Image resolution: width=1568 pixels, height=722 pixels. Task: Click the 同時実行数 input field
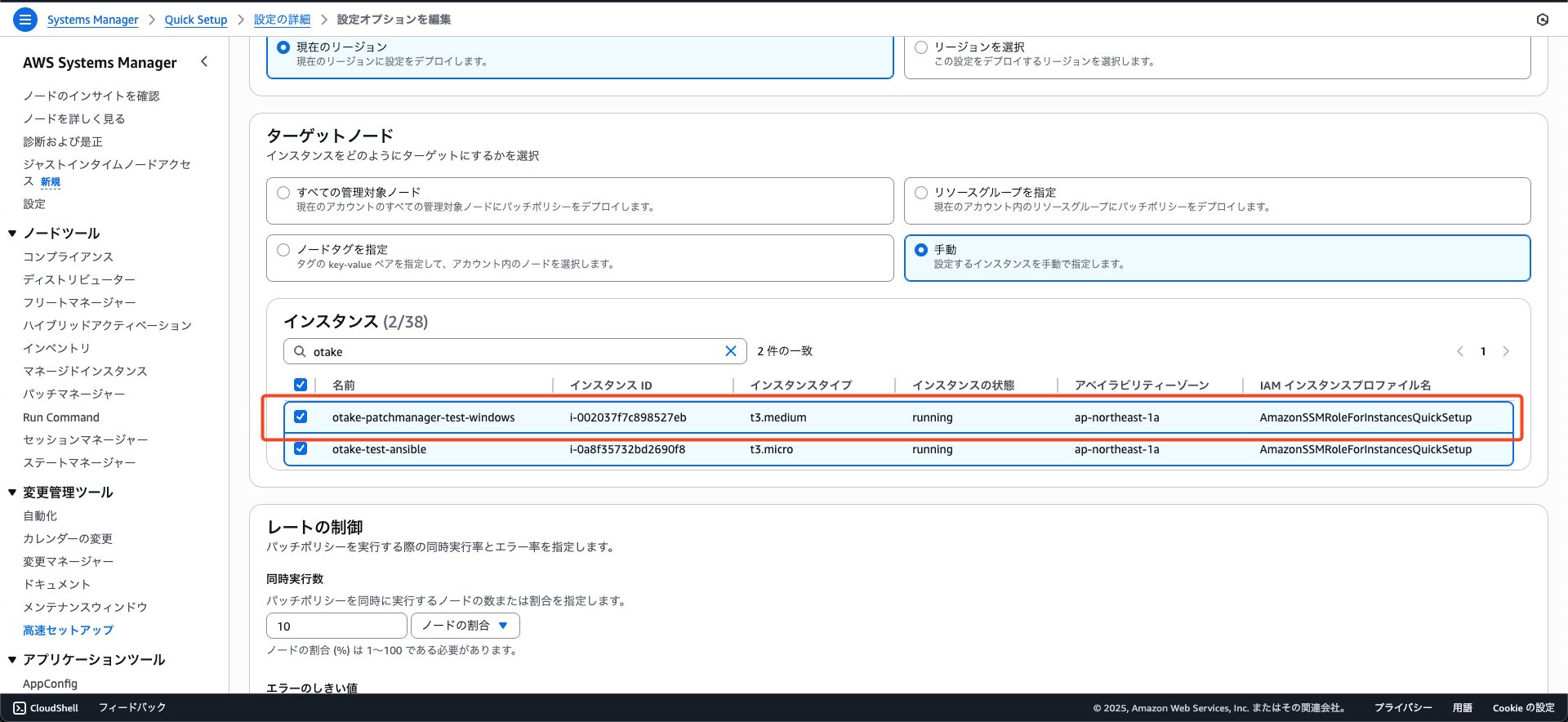point(336,626)
